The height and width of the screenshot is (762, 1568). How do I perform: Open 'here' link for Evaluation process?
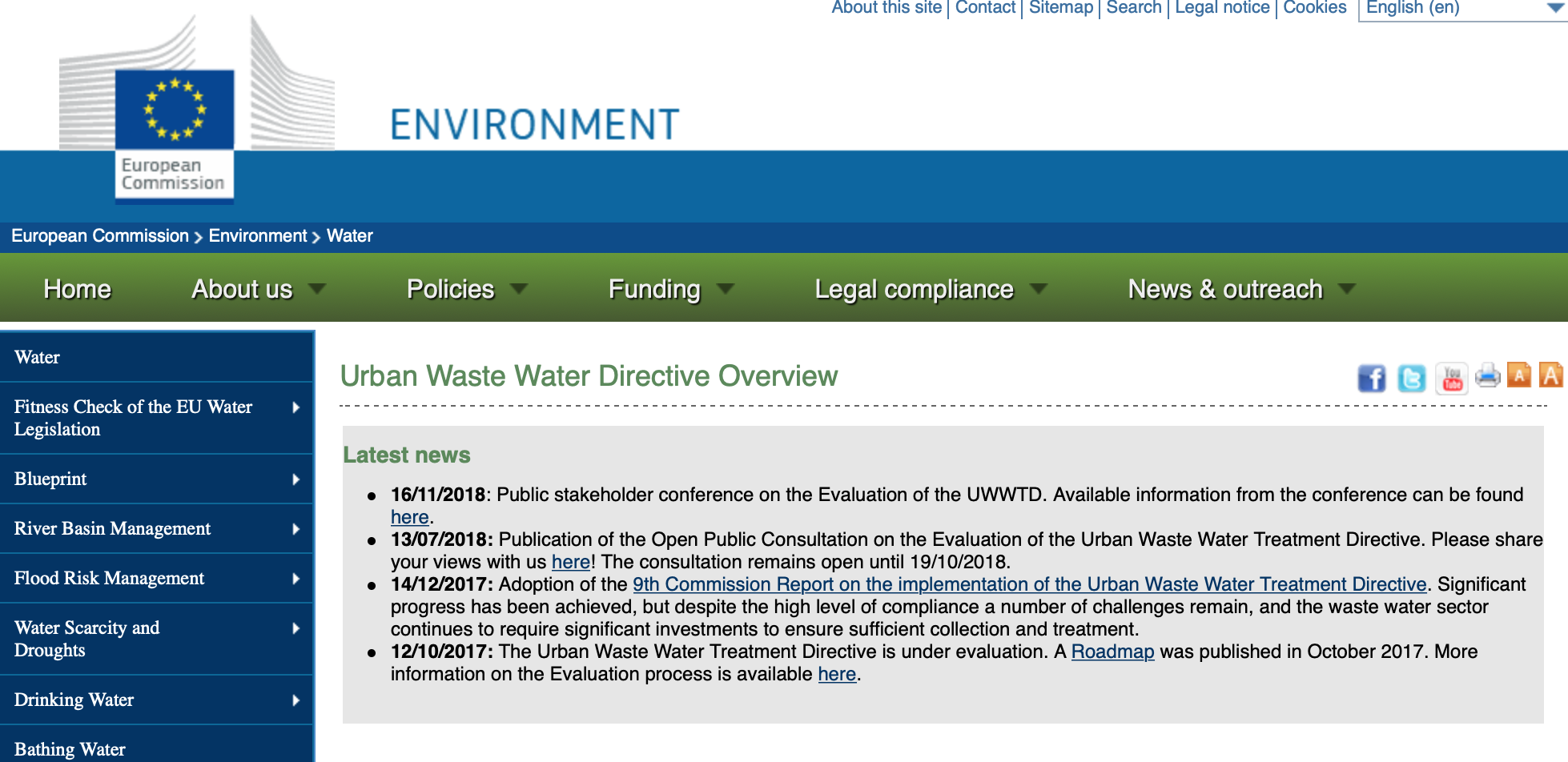838,674
